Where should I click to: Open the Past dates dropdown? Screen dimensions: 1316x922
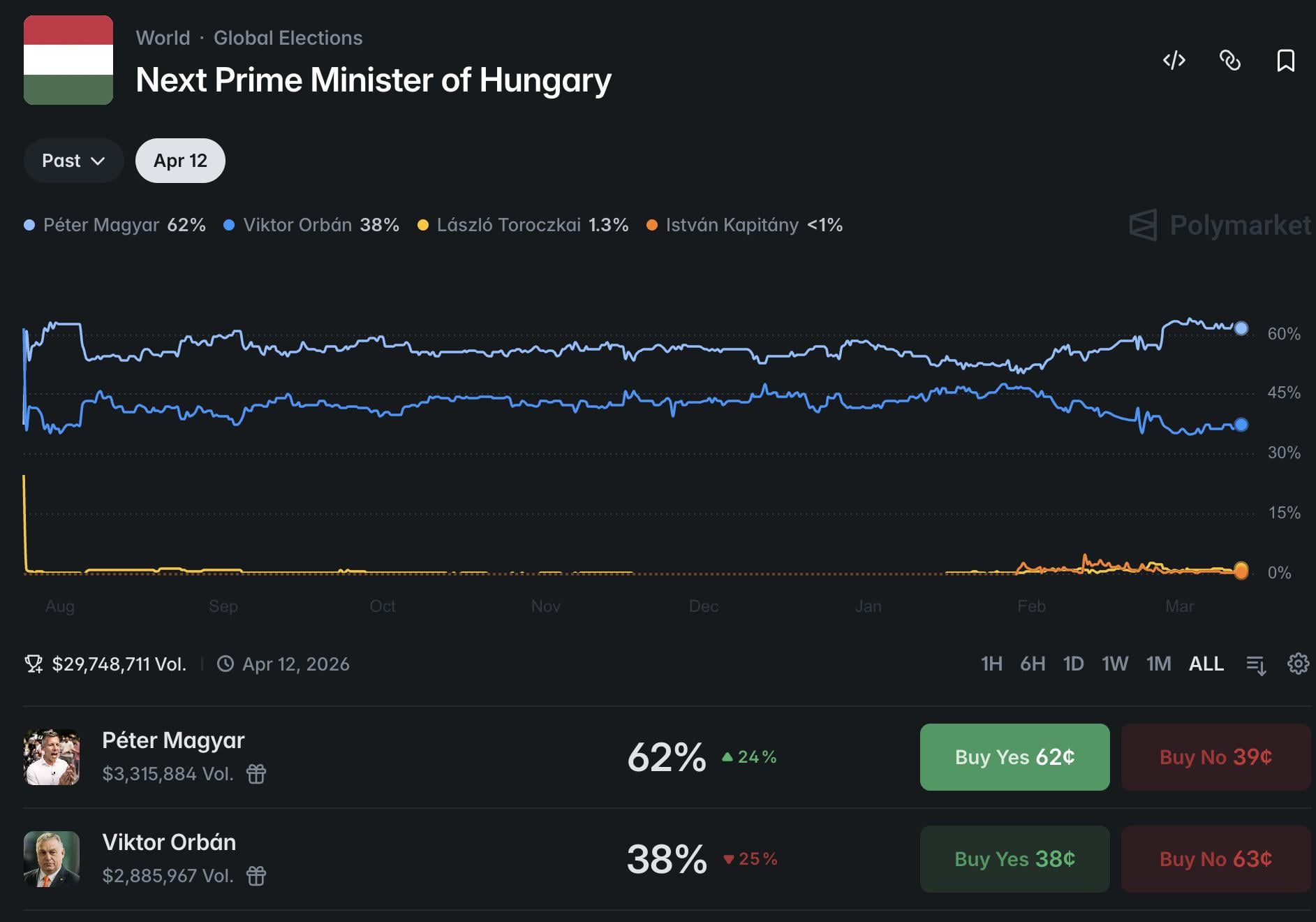point(73,161)
